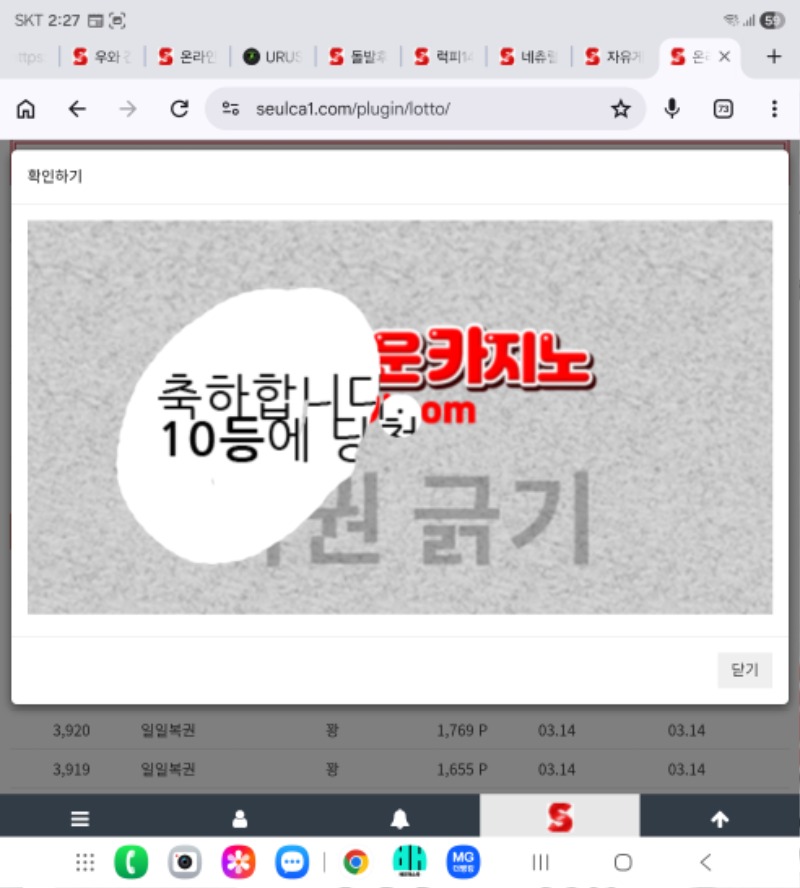Open a new browser tab
Image resolution: width=800 pixels, height=888 pixels.
tap(773, 57)
